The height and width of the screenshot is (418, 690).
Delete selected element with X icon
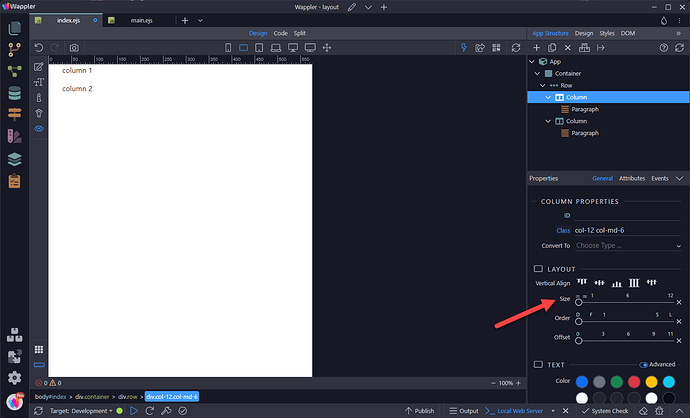click(568, 48)
